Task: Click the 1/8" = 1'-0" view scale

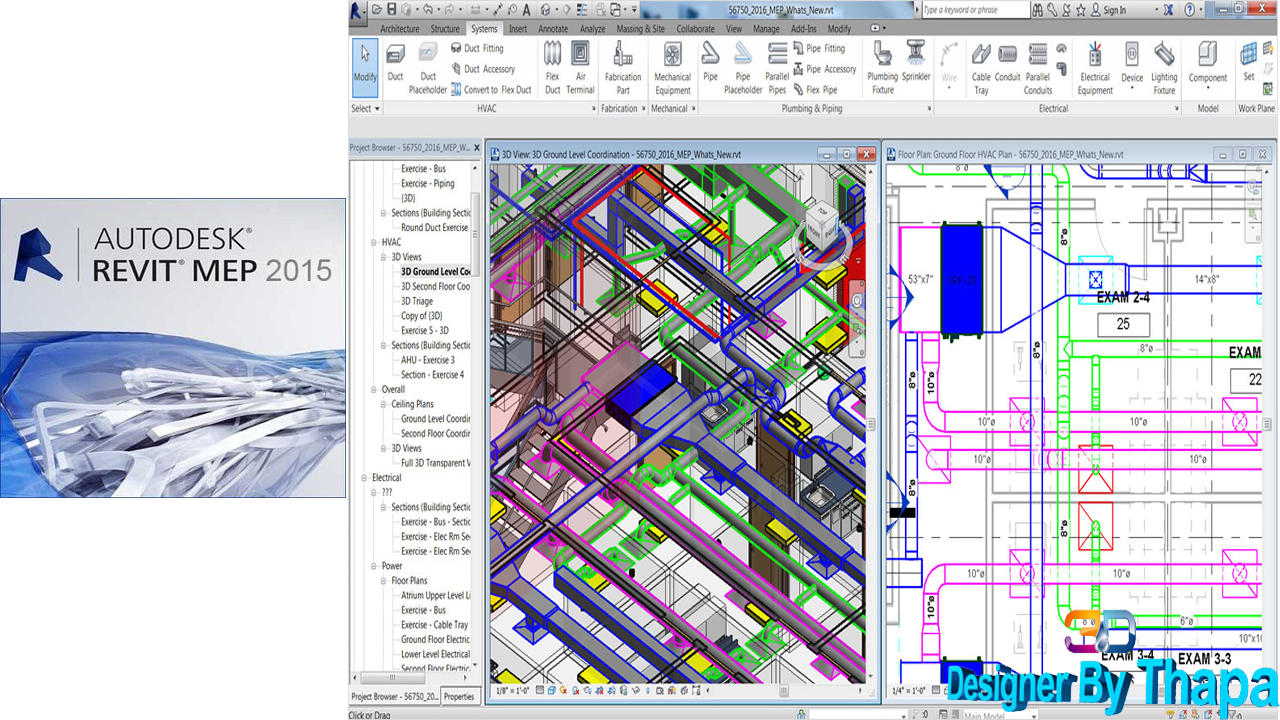Action: (x=511, y=691)
